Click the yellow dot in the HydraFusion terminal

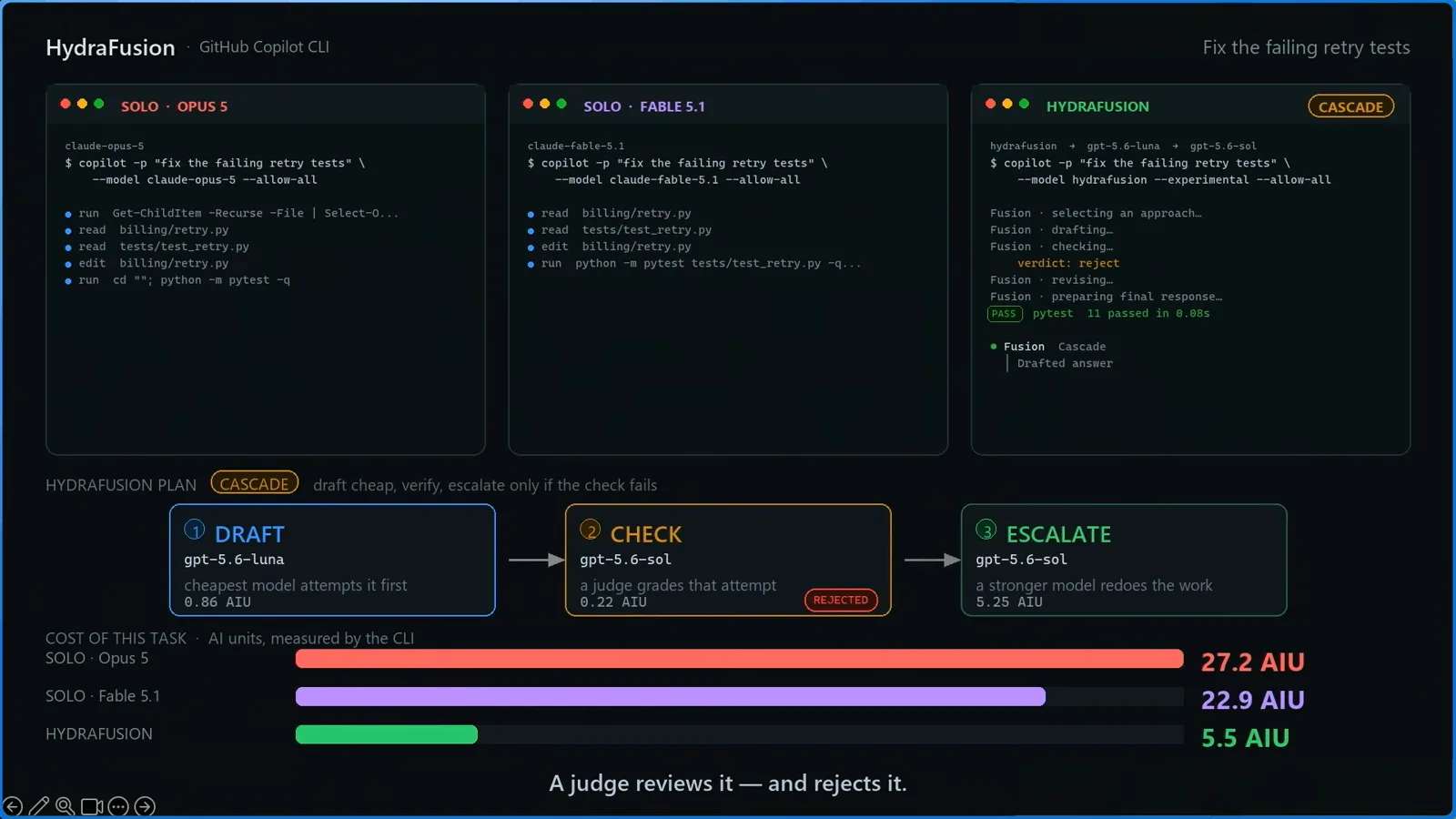(x=1007, y=104)
